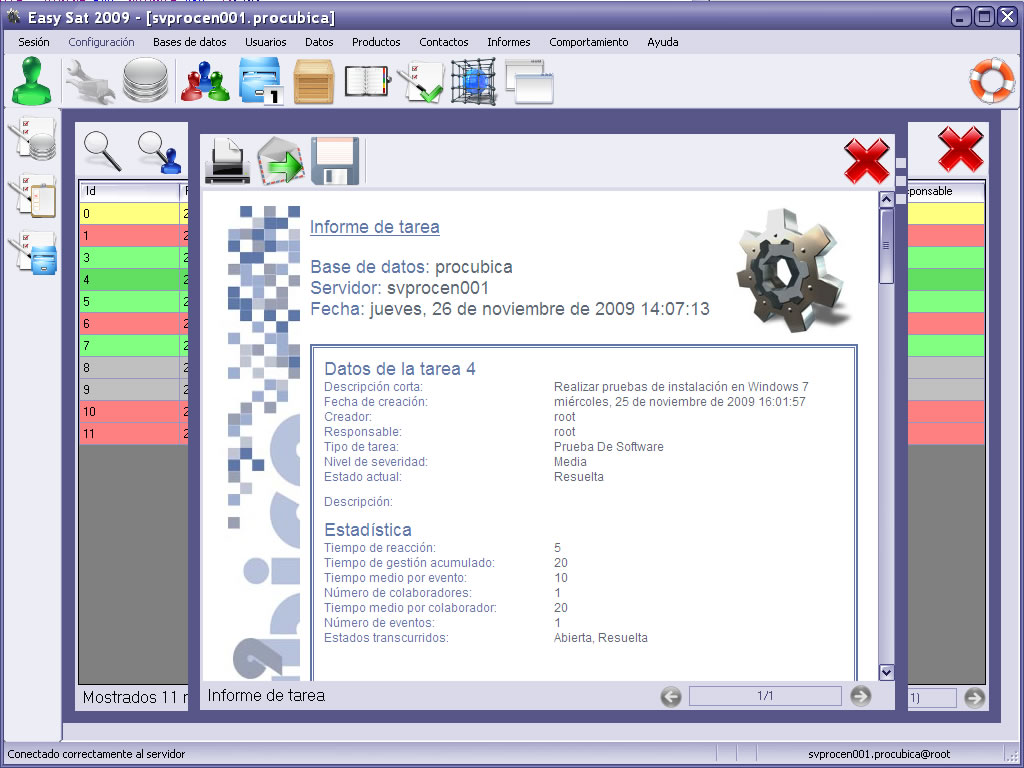The image size is (1024, 768).
Task: Click "svprocen001.procubica@root" in status bar
Action: 879,754
